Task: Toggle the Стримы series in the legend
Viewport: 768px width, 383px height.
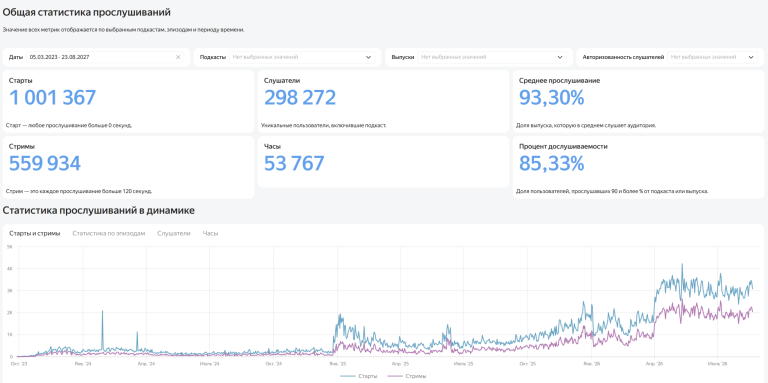Action: click(407, 376)
